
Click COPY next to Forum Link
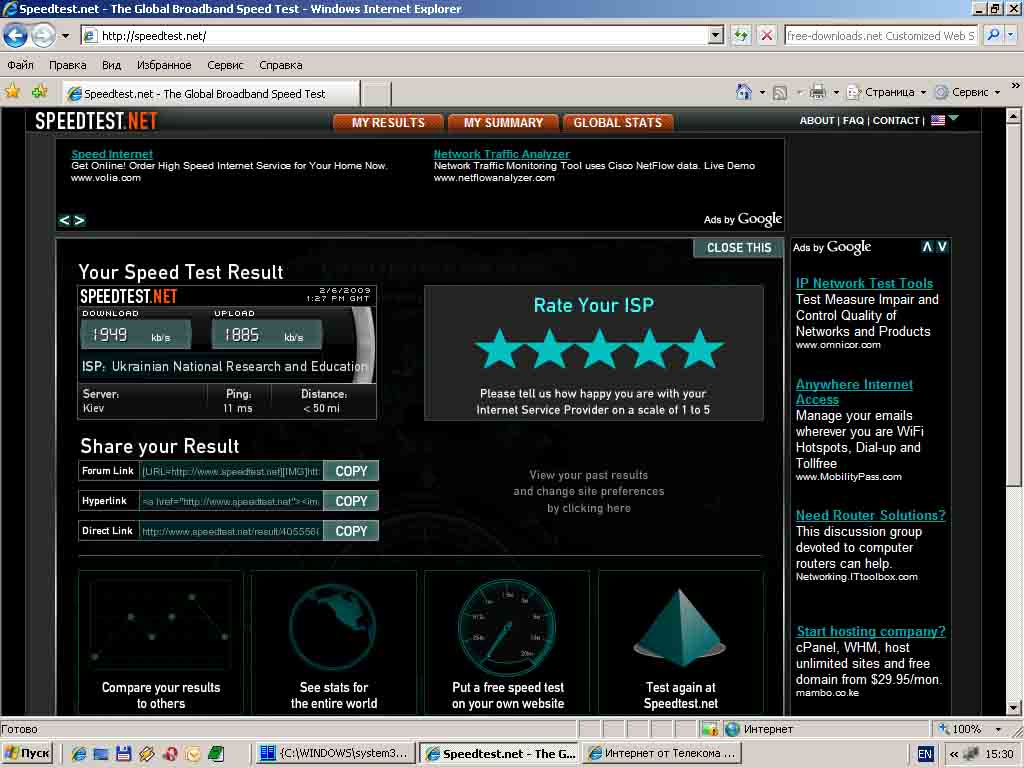click(x=351, y=471)
